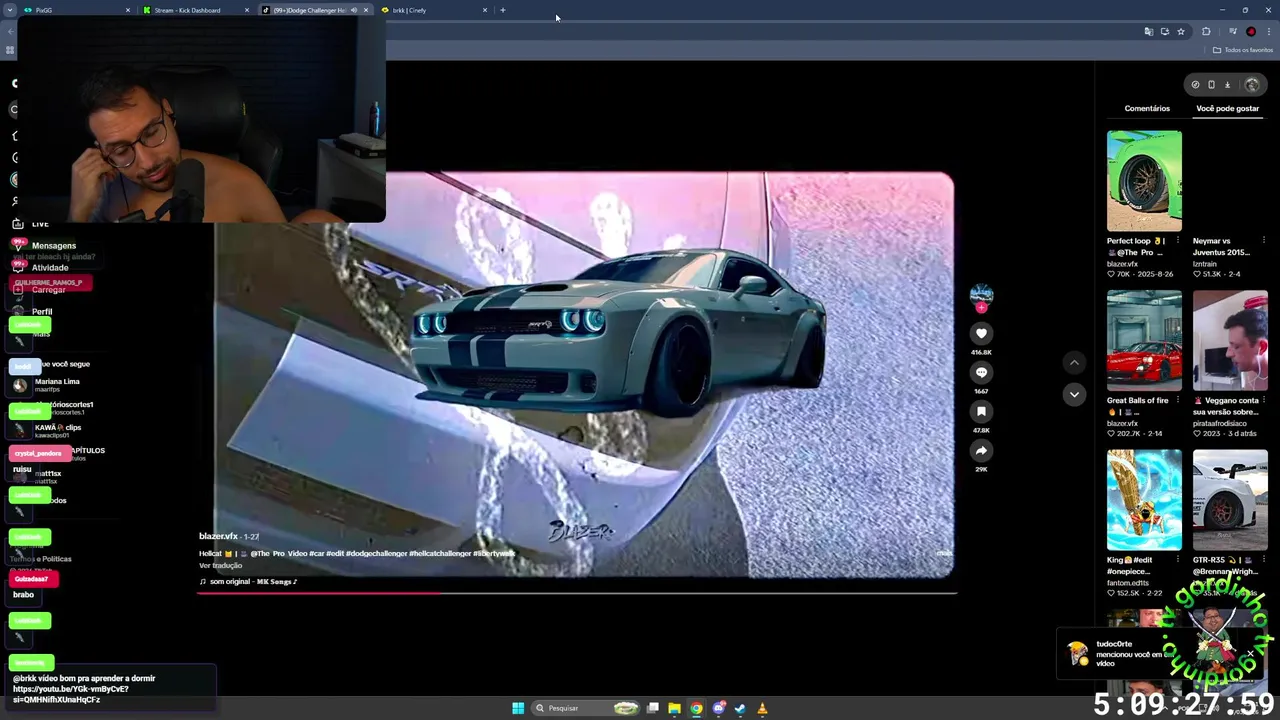Click blazer.vfx username under the video
Viewport: 1280px width, 720px height.
218,536
